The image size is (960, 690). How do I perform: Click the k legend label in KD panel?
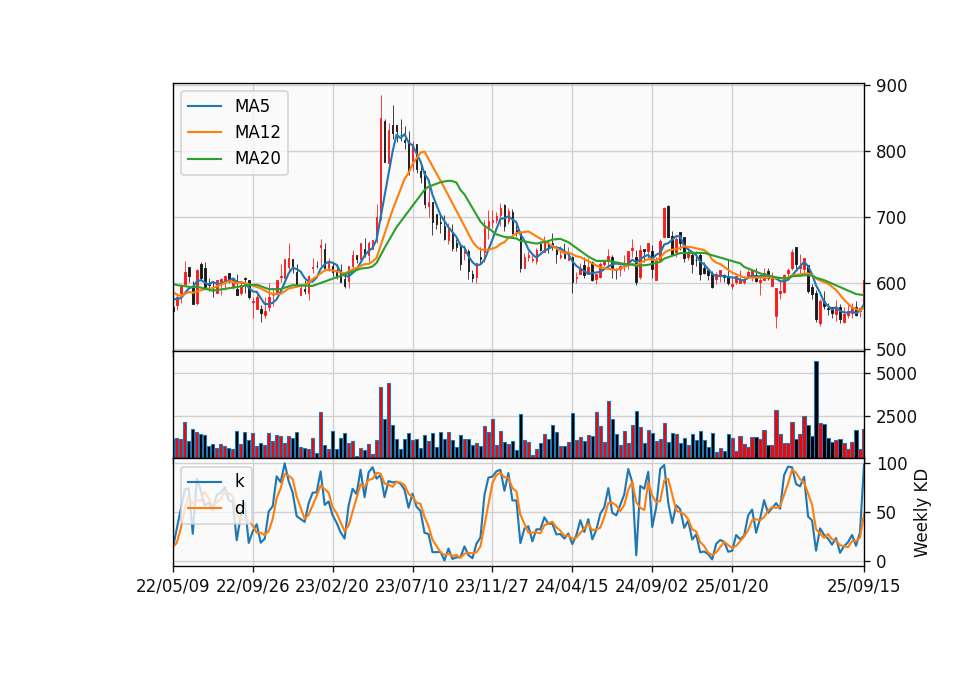click(x=239, y=481)
